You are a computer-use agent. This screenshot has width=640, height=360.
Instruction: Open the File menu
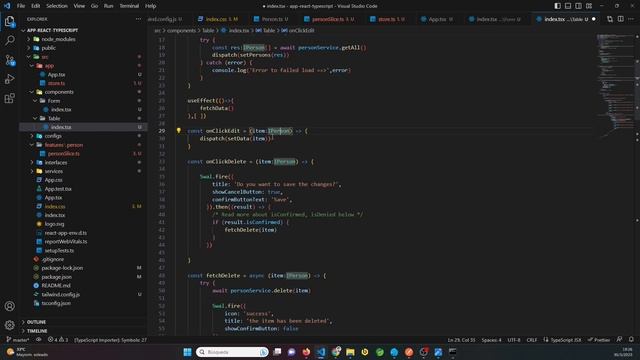point(21,6)
